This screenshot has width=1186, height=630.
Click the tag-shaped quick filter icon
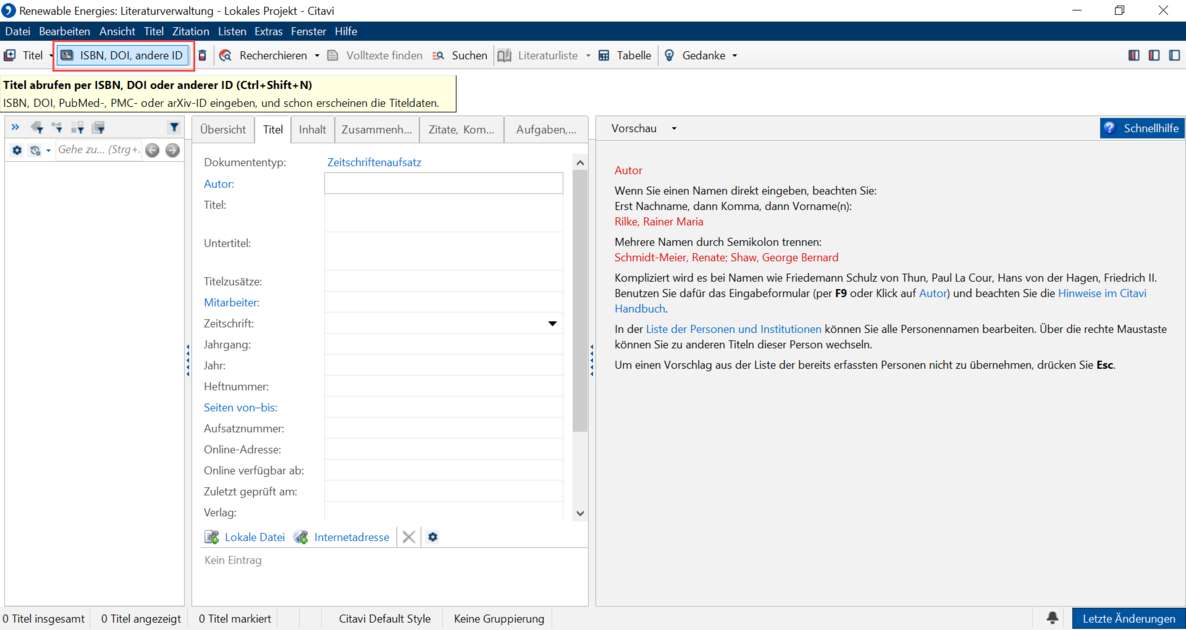(x=37, y=128)
